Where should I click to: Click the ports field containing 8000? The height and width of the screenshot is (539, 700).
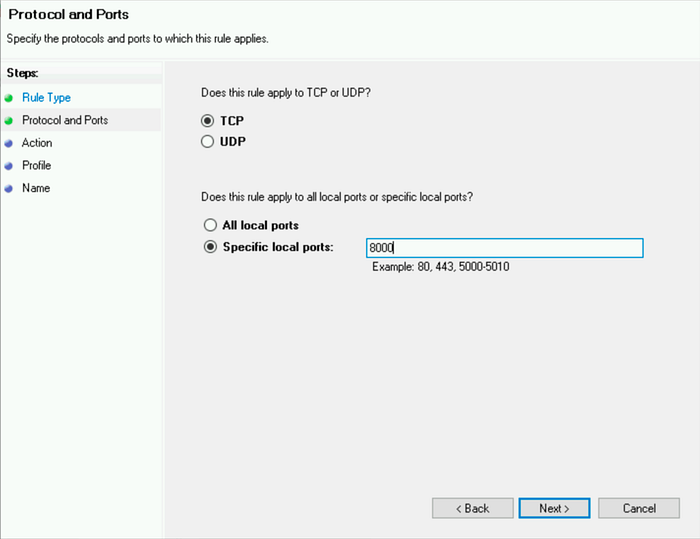click(x=505, y=248)
